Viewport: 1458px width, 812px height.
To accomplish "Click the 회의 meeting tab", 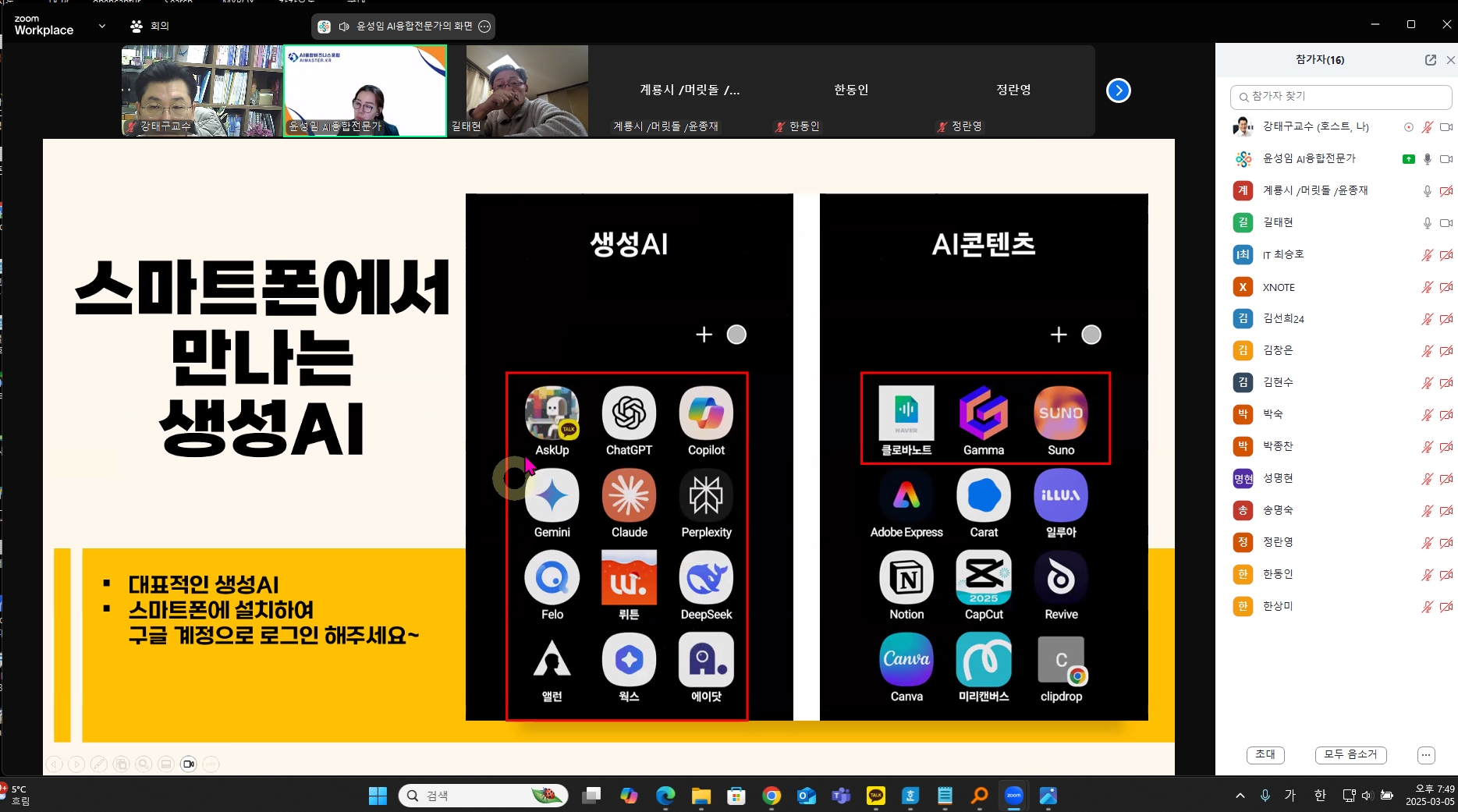I will point(150,26).
